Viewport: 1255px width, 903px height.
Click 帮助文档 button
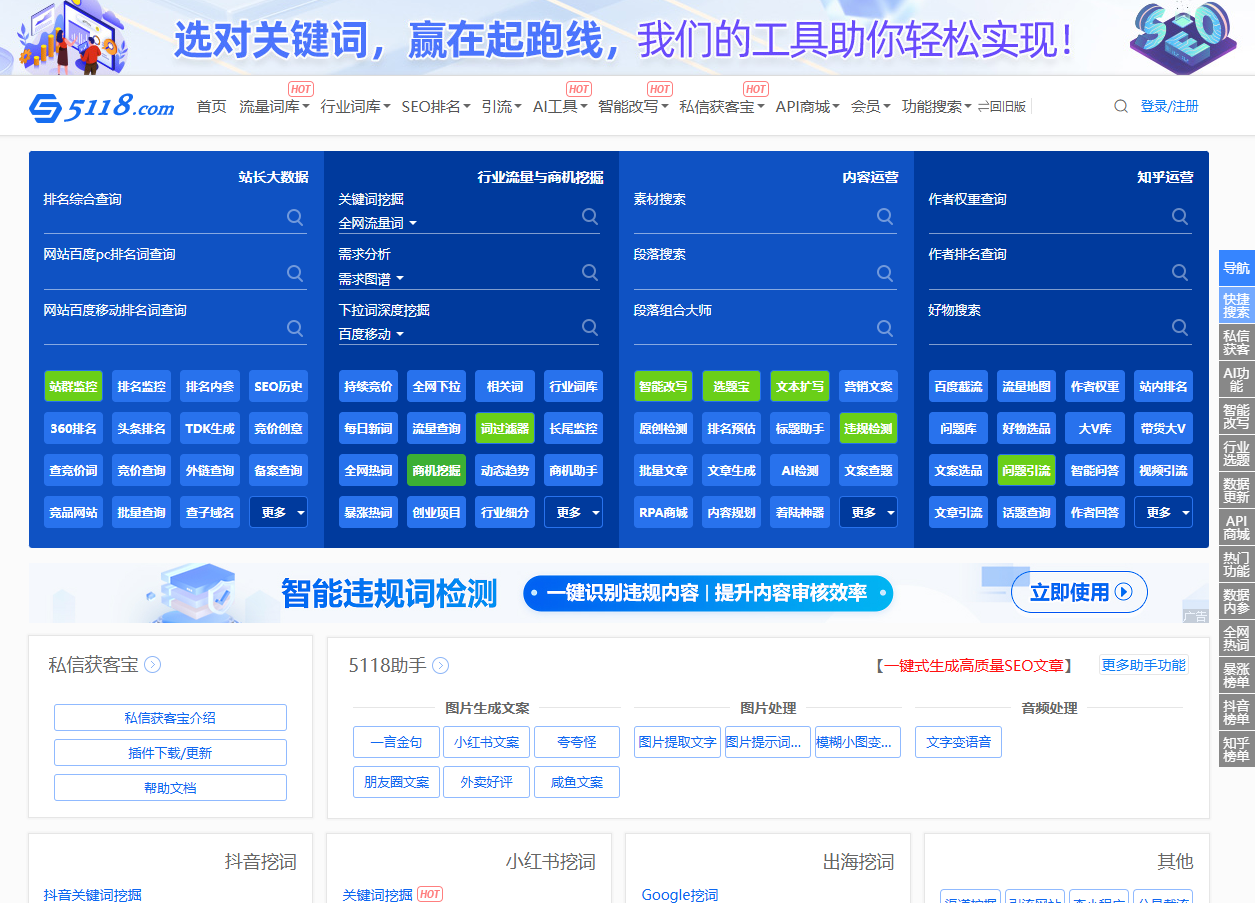click(x=170, y=787)
